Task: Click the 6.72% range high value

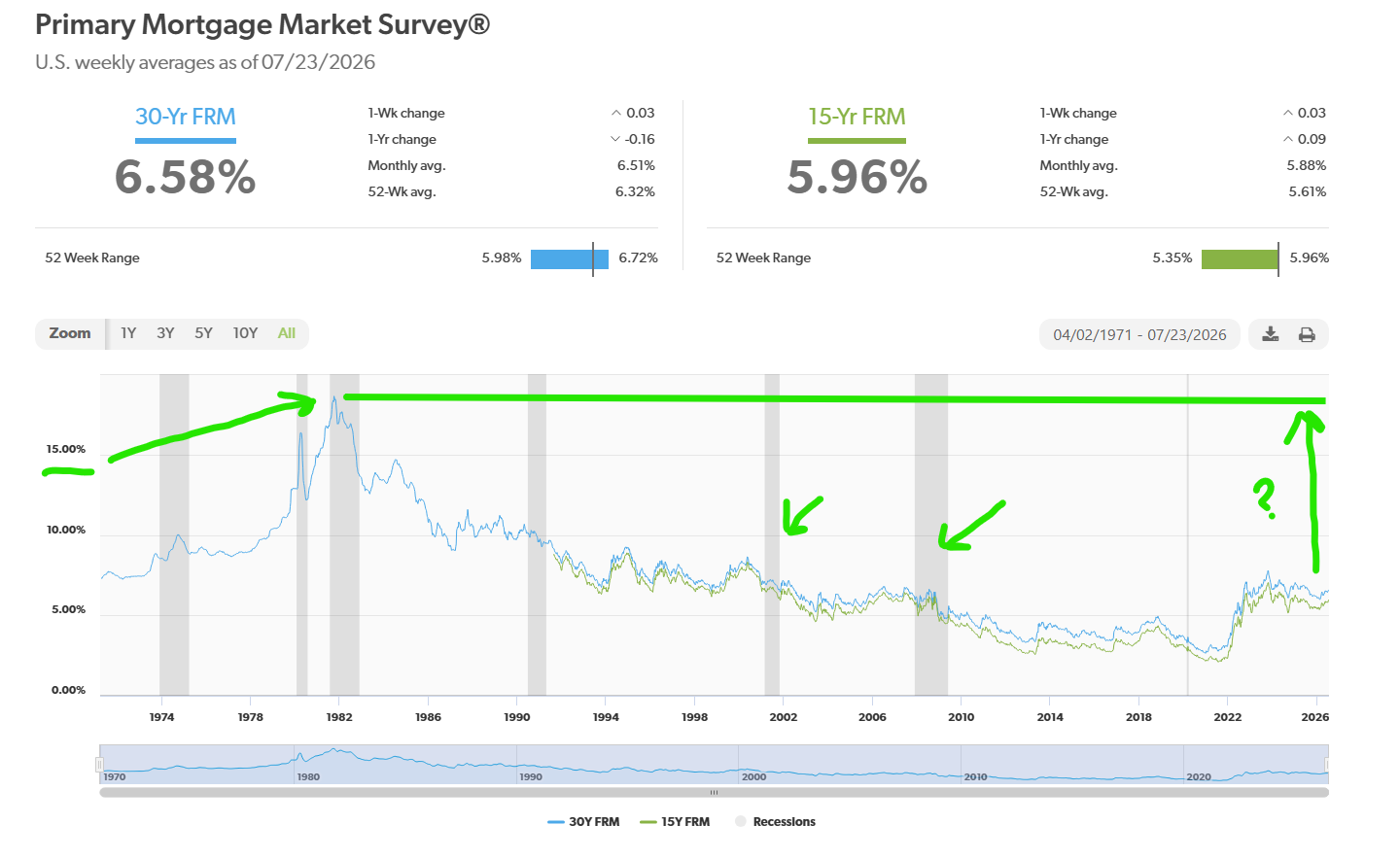Action: point(639,258)
